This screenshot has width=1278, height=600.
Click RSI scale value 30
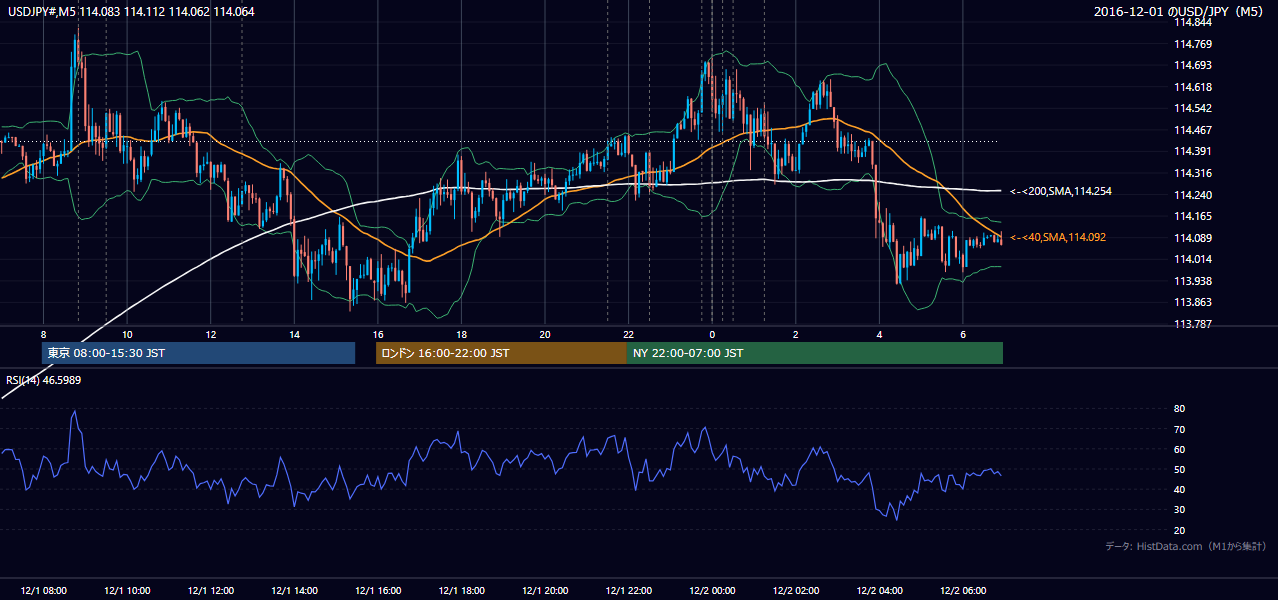click(x=1180, y=510)
